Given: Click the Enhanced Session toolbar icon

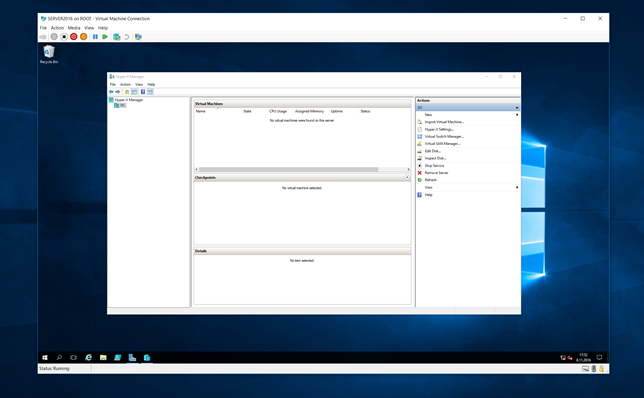Looking at the screenshot, I should tap(138, 37).
